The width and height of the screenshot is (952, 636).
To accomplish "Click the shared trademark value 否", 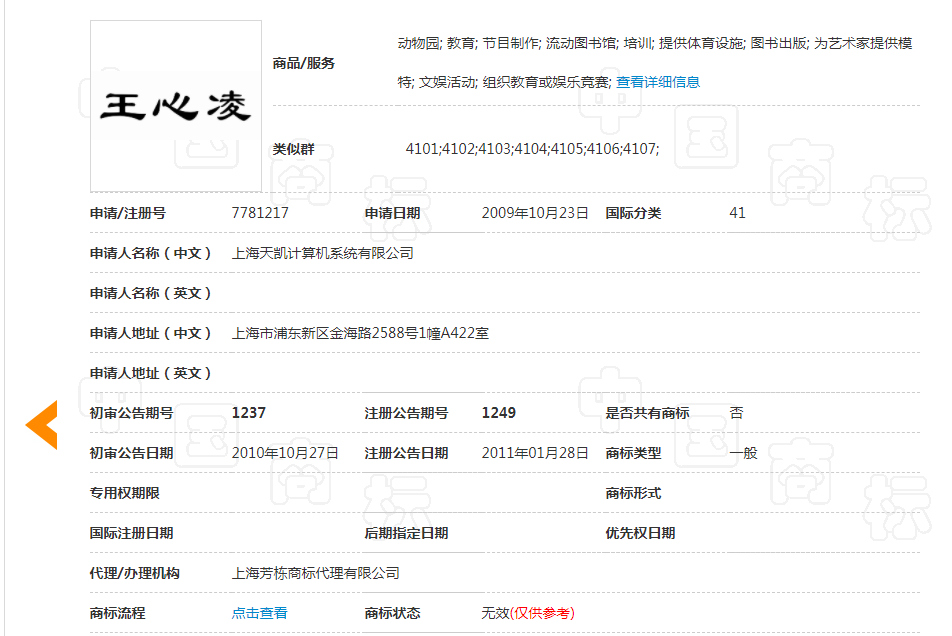I will coord(736,413).
